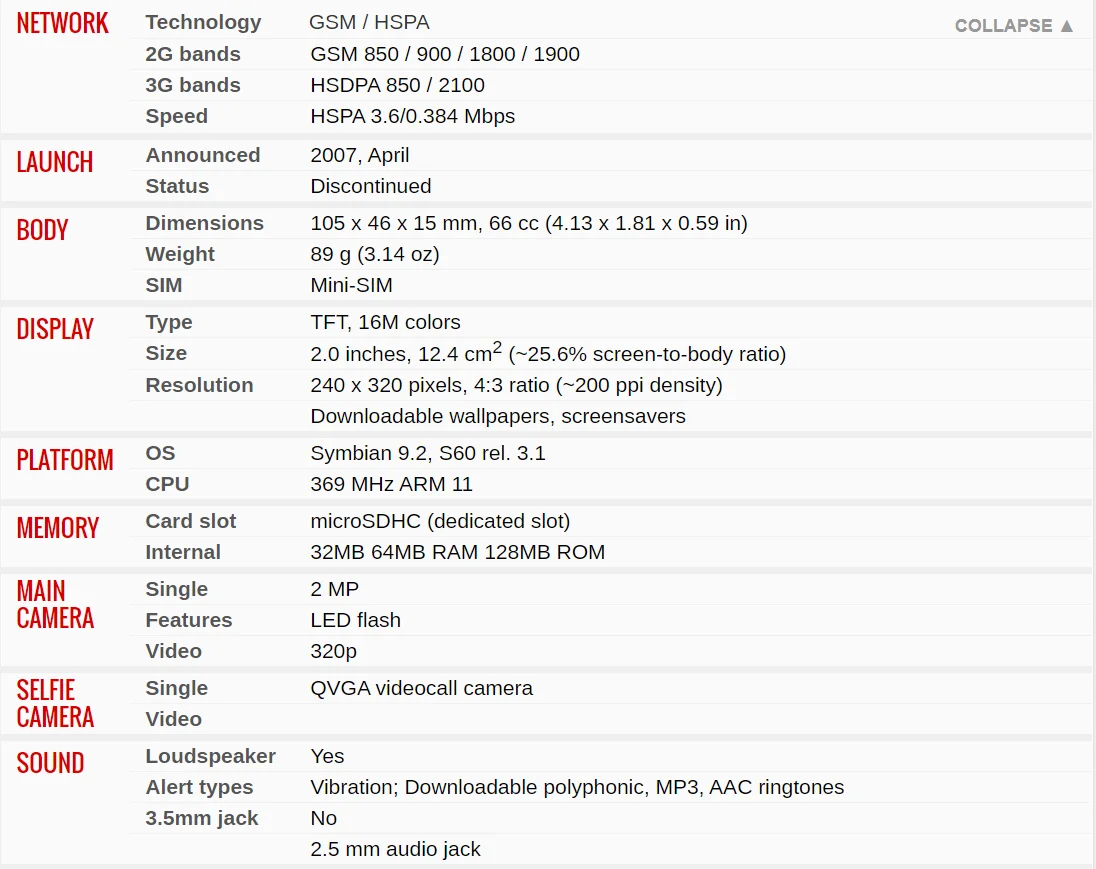The height and width of the screenshot is (869, 1096).
Task: Click the Internal memory label
Action: coord(183,552)
